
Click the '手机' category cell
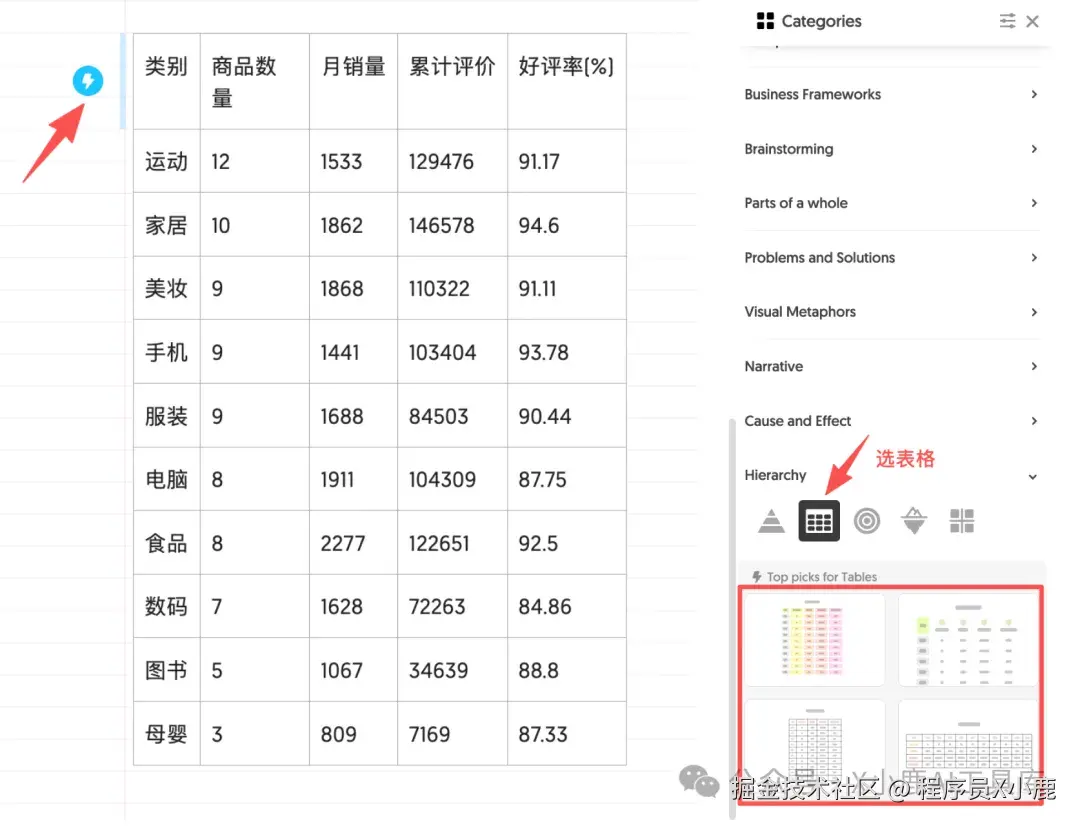(x=167, y=352)
